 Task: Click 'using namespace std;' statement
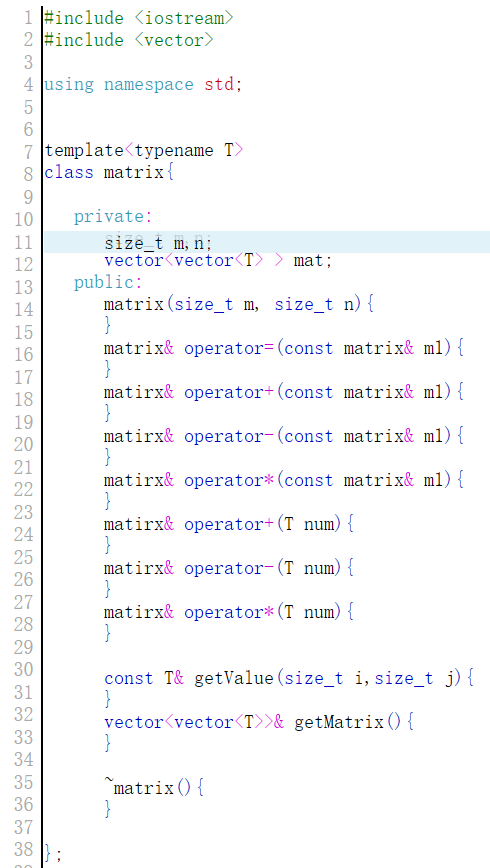click(x=143, y=85)
